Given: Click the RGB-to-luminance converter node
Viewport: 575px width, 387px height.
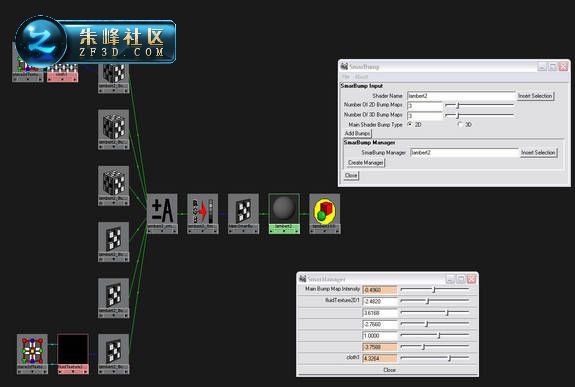Looking at the screenshot, I should click(203, 214).
